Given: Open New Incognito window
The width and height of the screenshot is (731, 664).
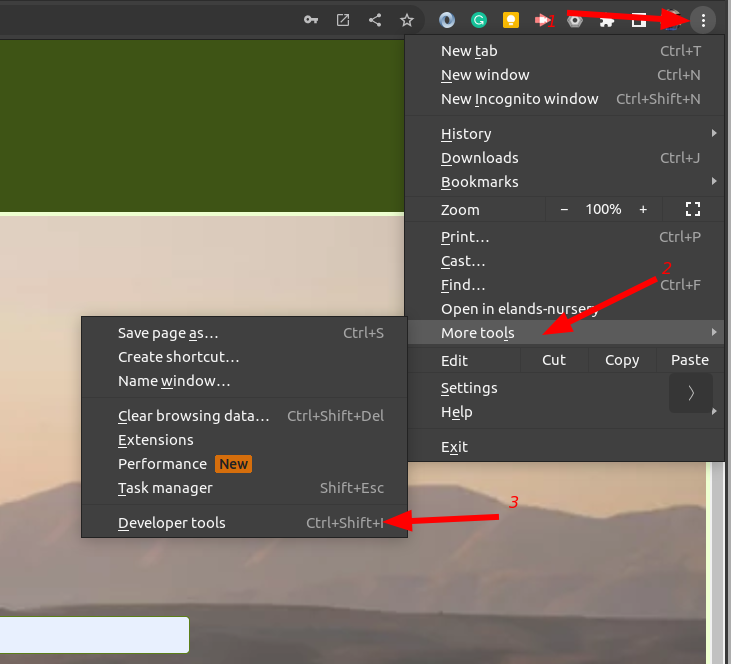Looking at the screenshot, I should [519, 99].
